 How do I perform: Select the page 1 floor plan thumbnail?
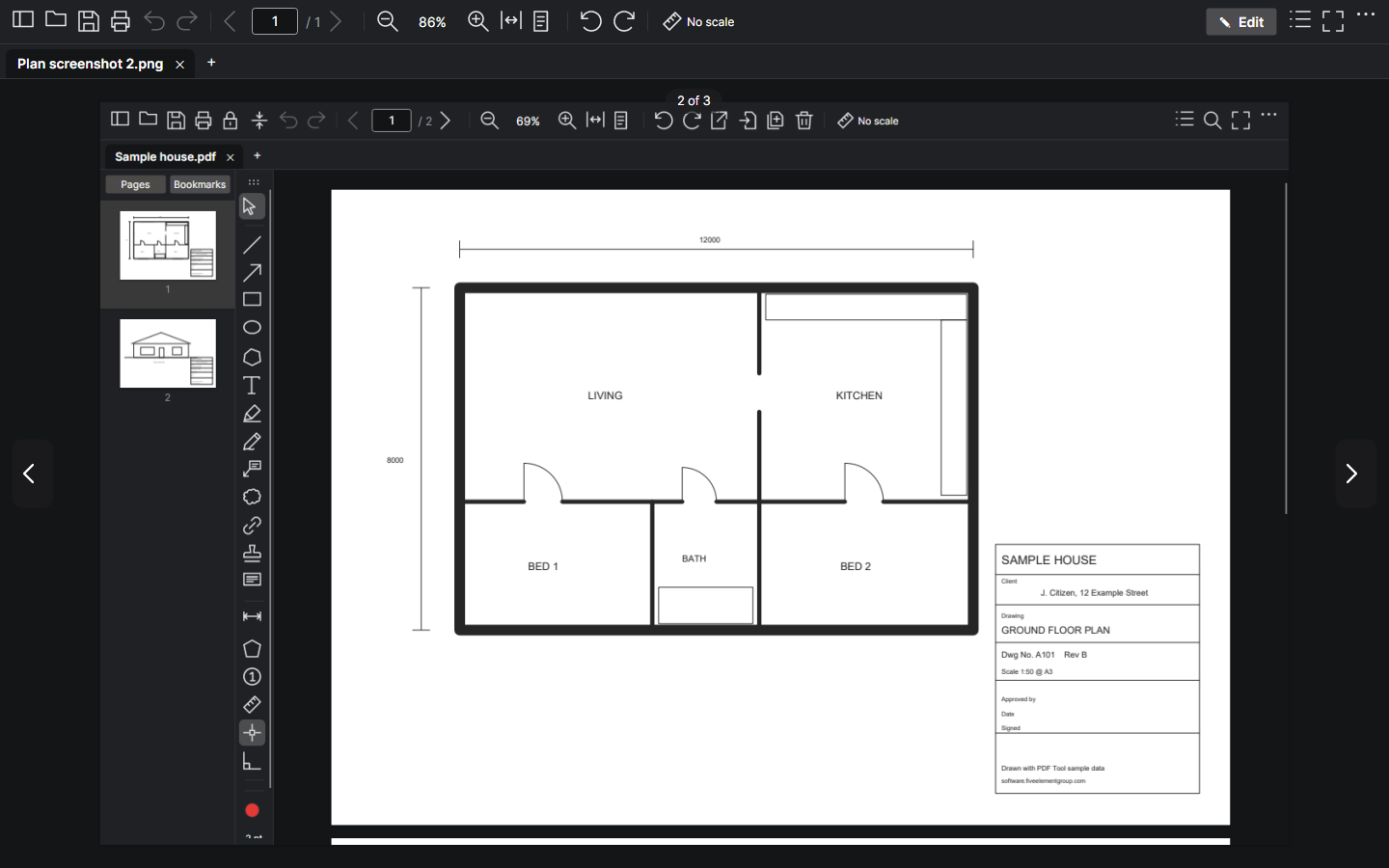[x=168, y=246]
